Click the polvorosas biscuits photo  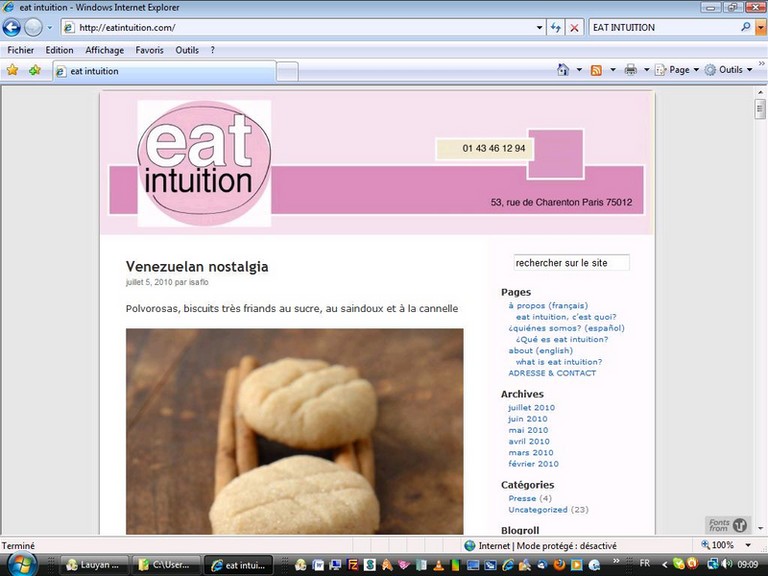[x=294, y=431]
